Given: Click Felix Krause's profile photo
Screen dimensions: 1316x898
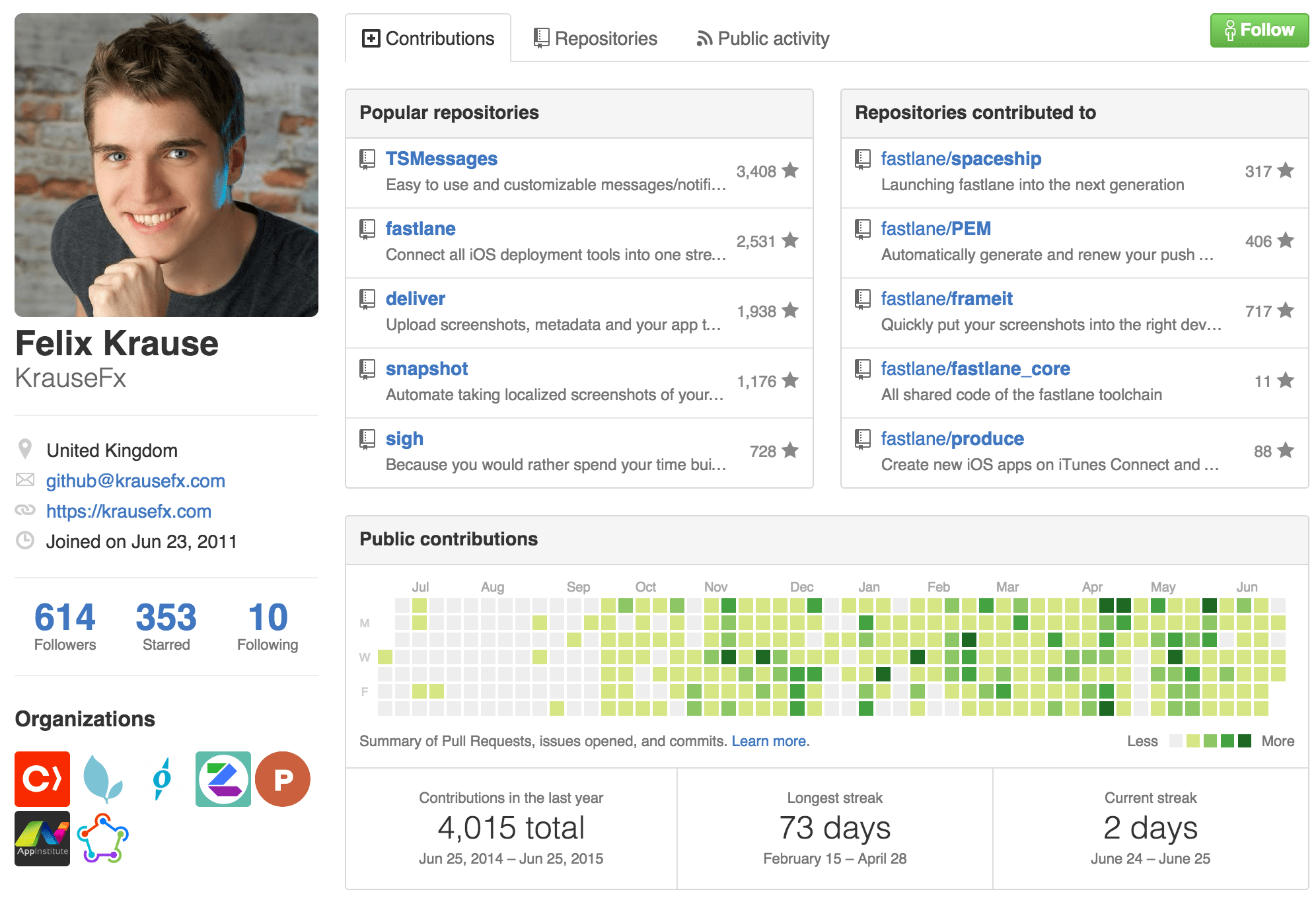Looking at the screenshot, I should coord(166,165).
